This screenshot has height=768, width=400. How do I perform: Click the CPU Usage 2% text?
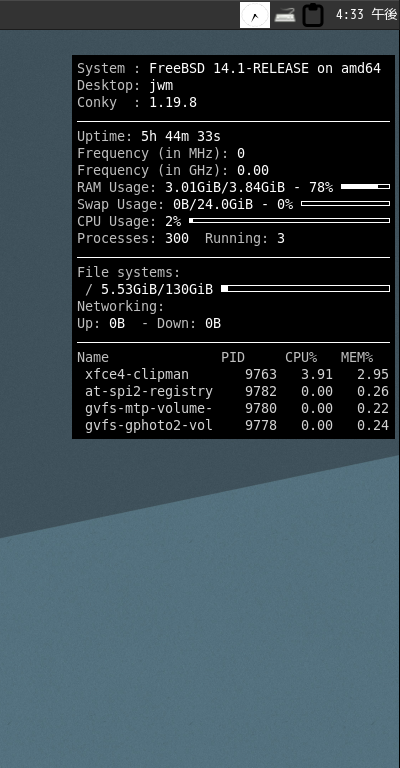click(129, 221)
